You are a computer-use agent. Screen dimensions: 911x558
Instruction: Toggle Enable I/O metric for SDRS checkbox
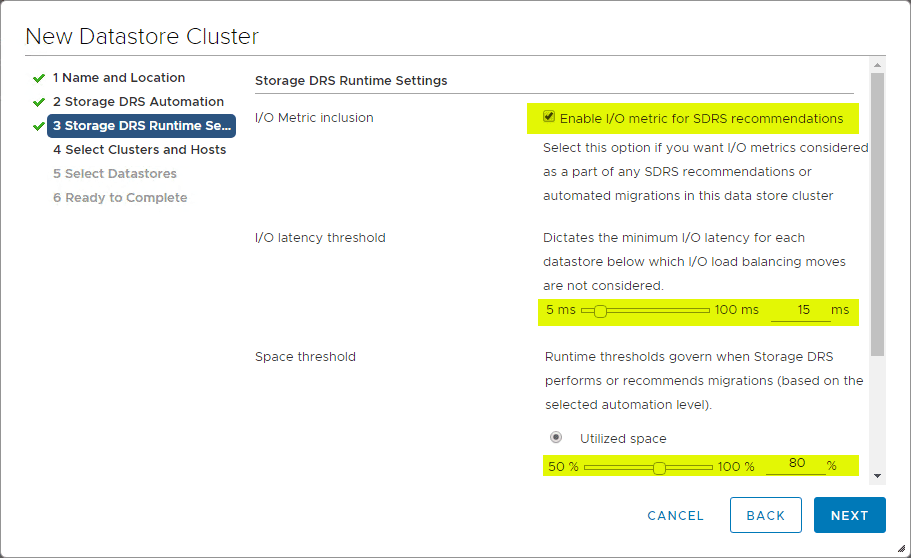pos(549,118)
